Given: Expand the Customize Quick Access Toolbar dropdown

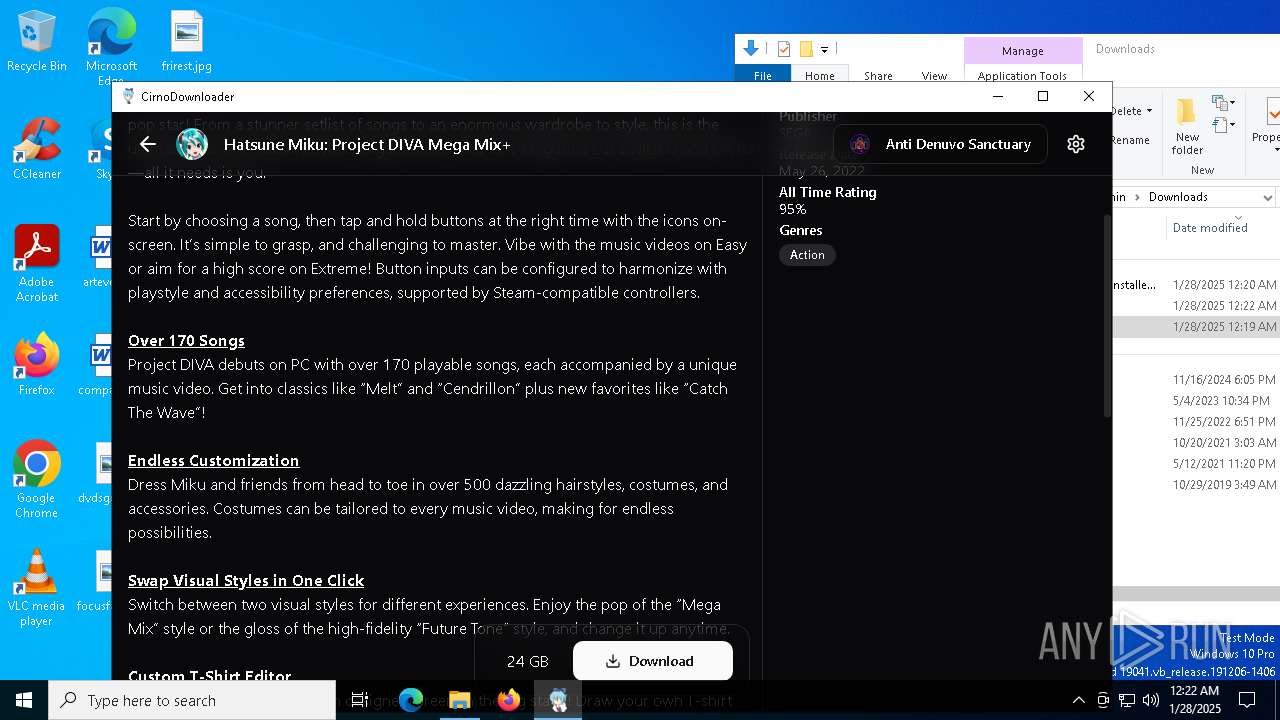Looking at the screenshot, I should 825,49.
